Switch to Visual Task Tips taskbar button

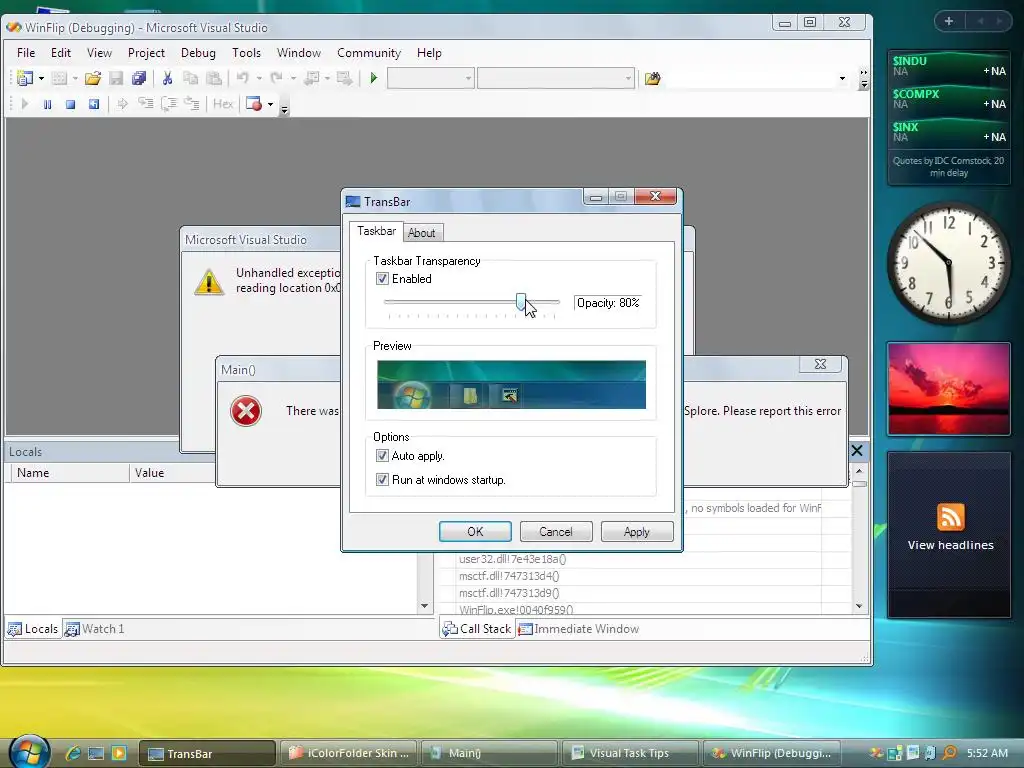(630, 754)
